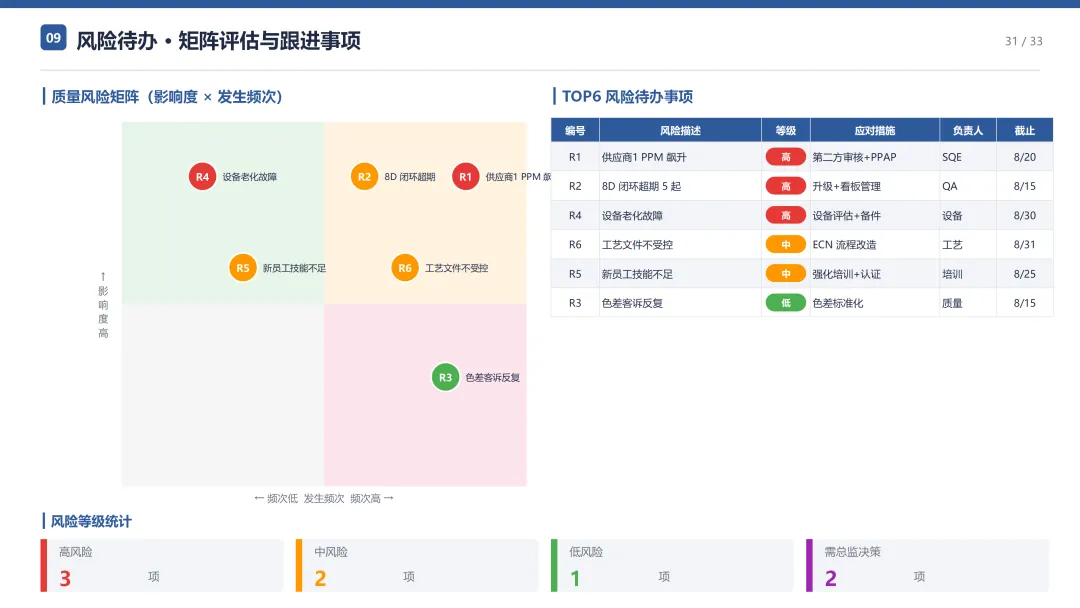Click the 风险等级统计 heading
The width and height of the screenshot is (1080, 608).
pyautogui.click(x=91, y=521)
